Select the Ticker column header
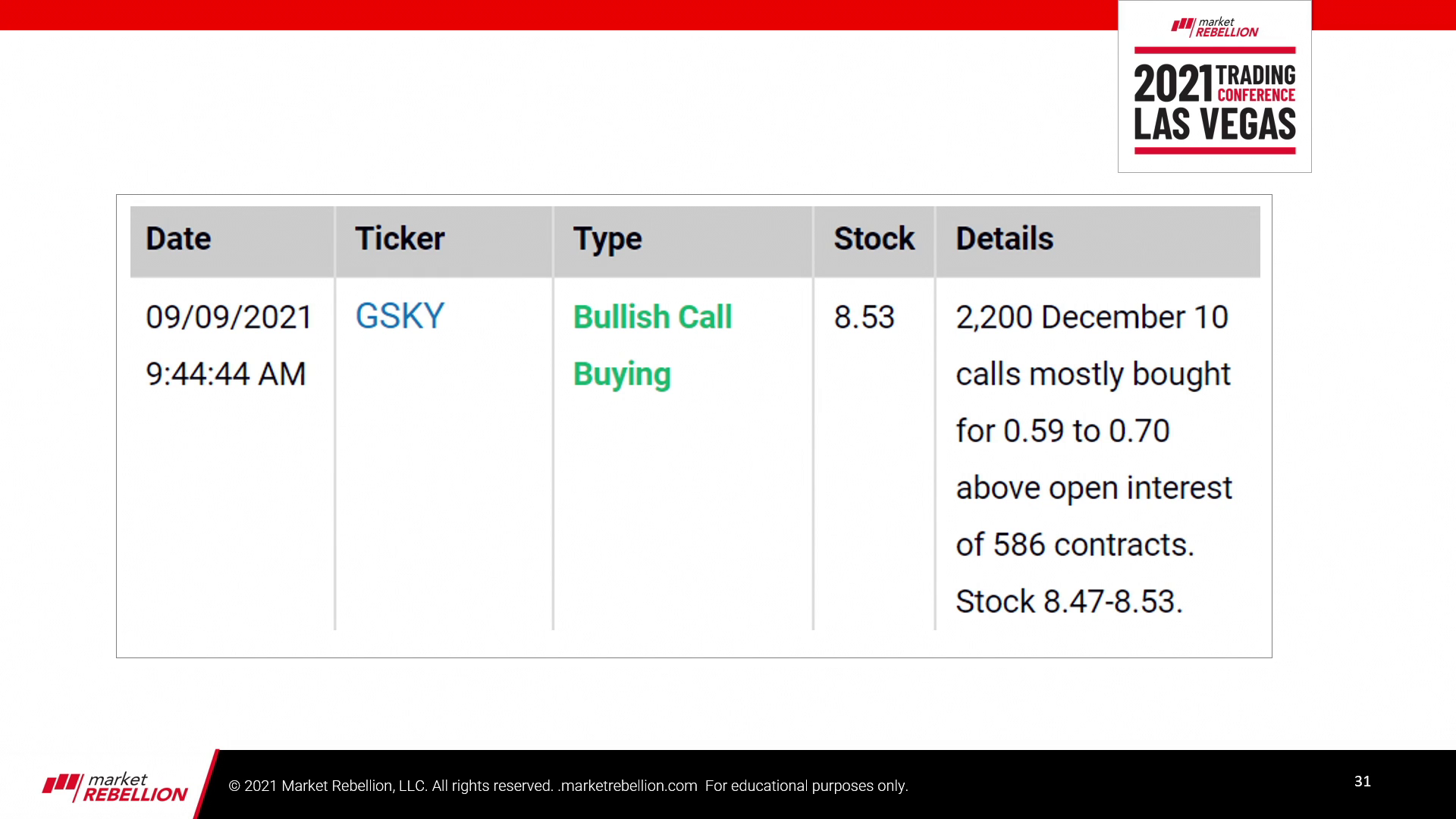The width and height of the screenshot is (1456, 819). (400, 239)
